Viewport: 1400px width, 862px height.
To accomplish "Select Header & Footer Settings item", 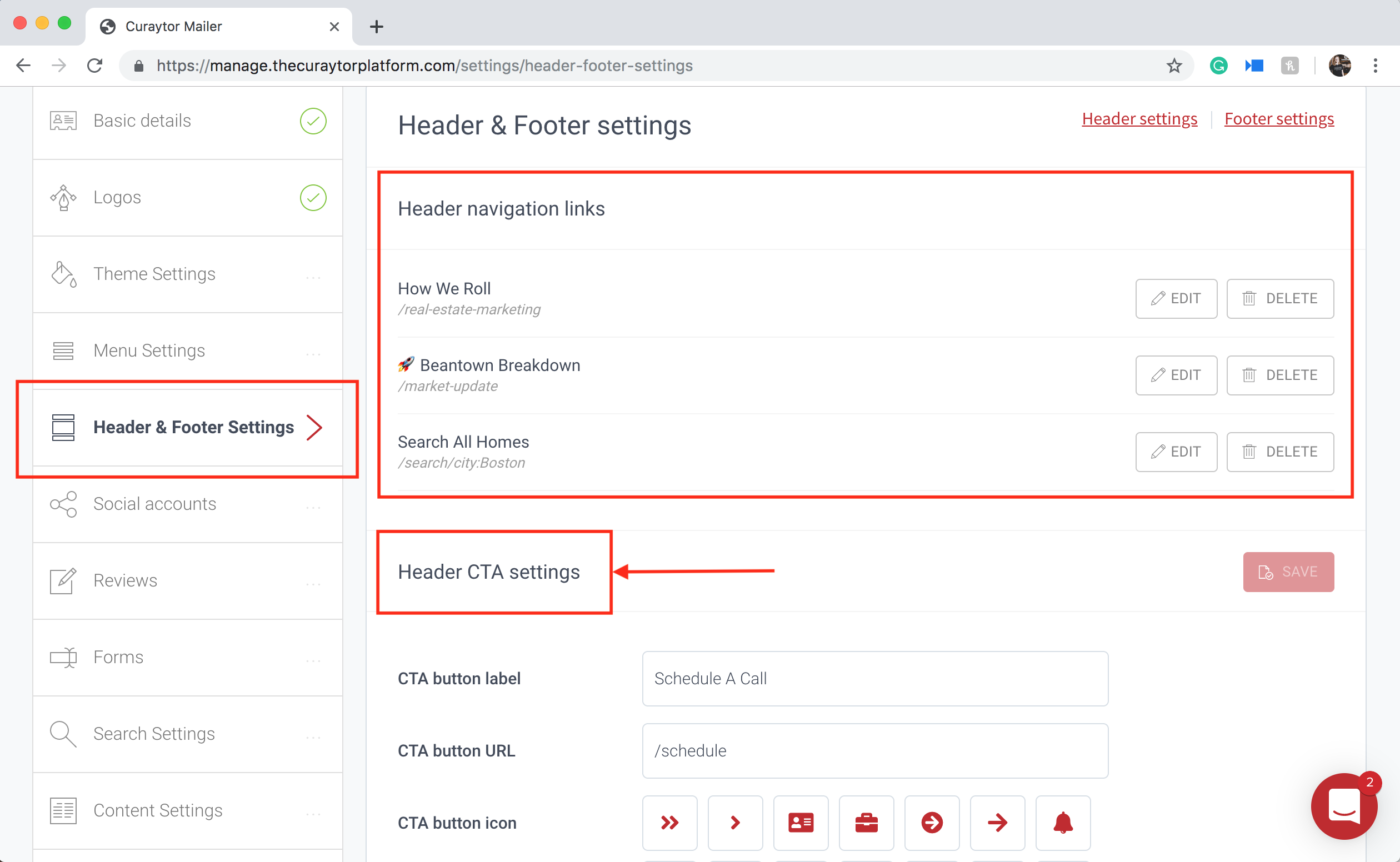I will (x=188, y=428).
